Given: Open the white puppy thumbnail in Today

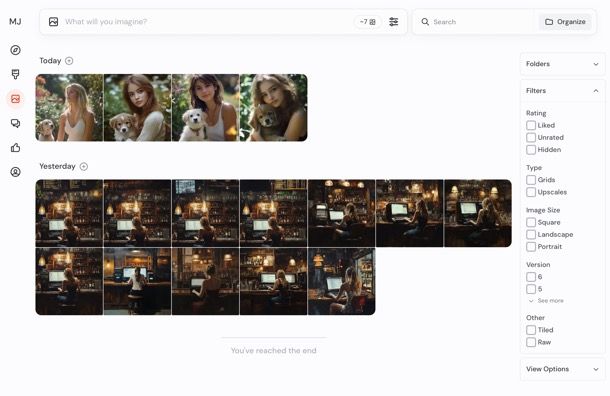Looking at the screenshot, I should click(205, 108).
